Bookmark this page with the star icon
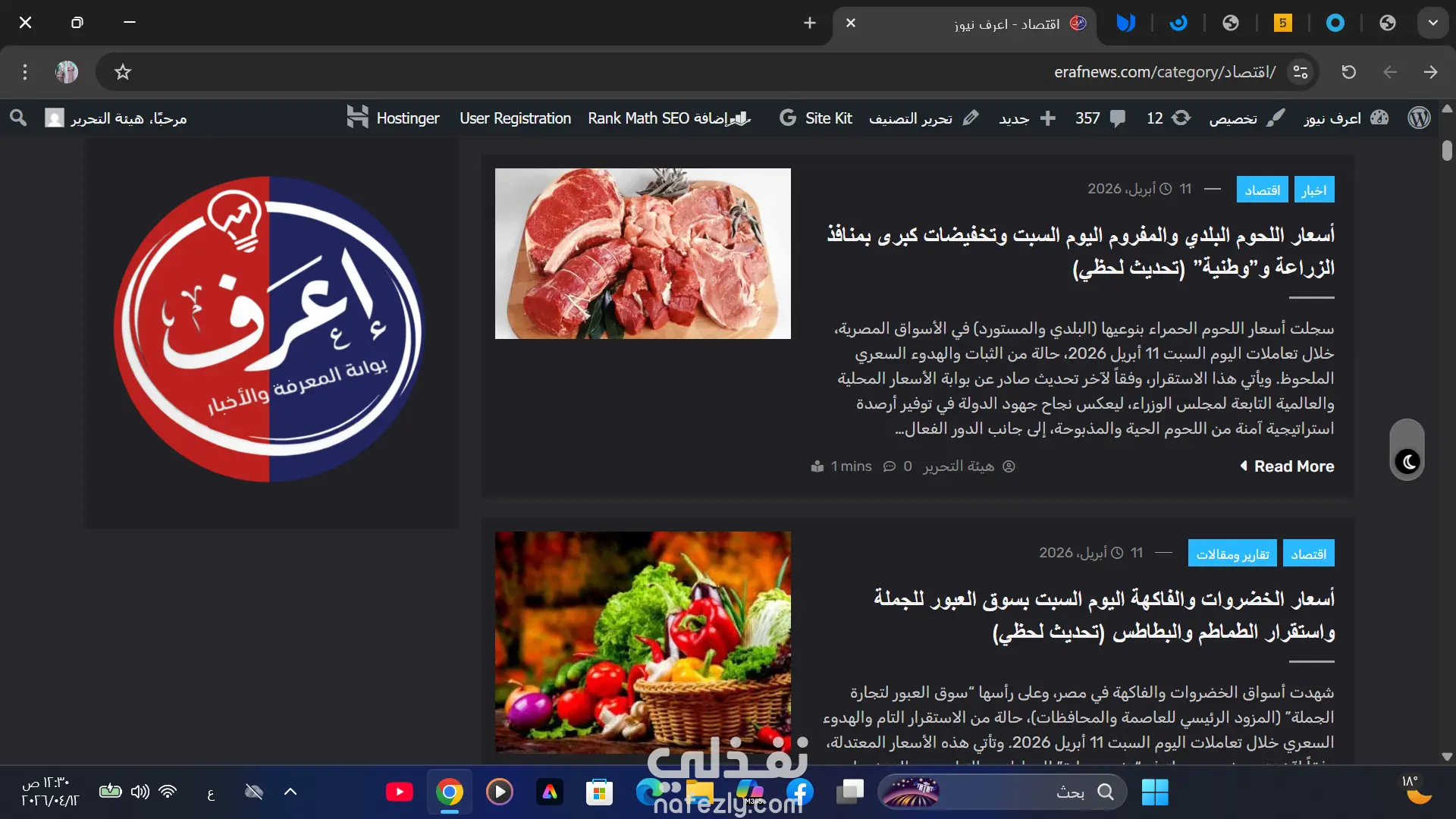The image size is (1456, 819). point(123,72)
